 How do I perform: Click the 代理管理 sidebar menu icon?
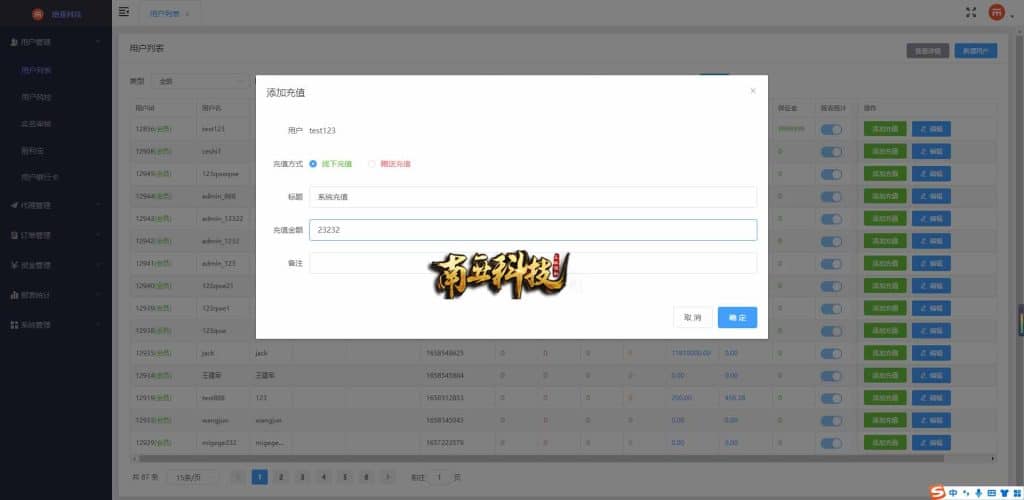click(x=14, y=205)
